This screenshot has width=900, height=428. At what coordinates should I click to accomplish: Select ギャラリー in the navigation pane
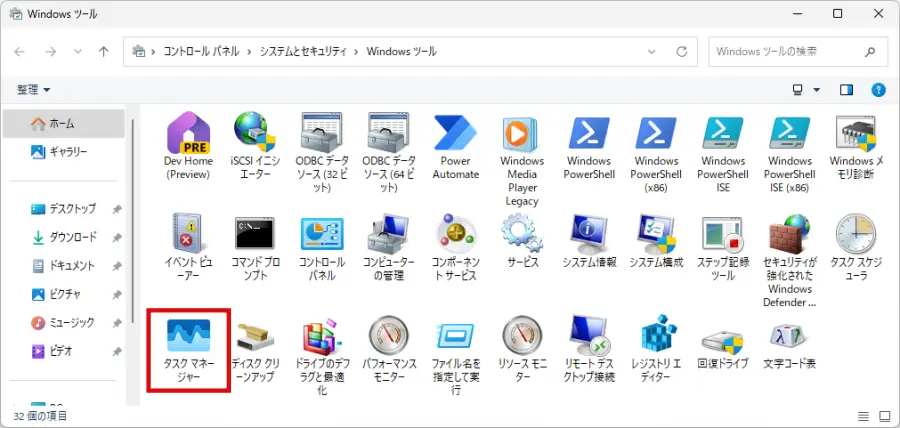pos(63,151)
